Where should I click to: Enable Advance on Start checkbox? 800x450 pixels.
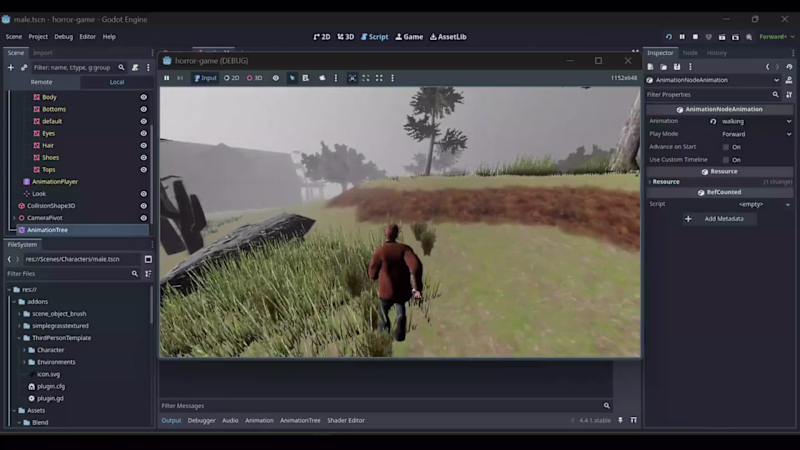tap(726, 147)
